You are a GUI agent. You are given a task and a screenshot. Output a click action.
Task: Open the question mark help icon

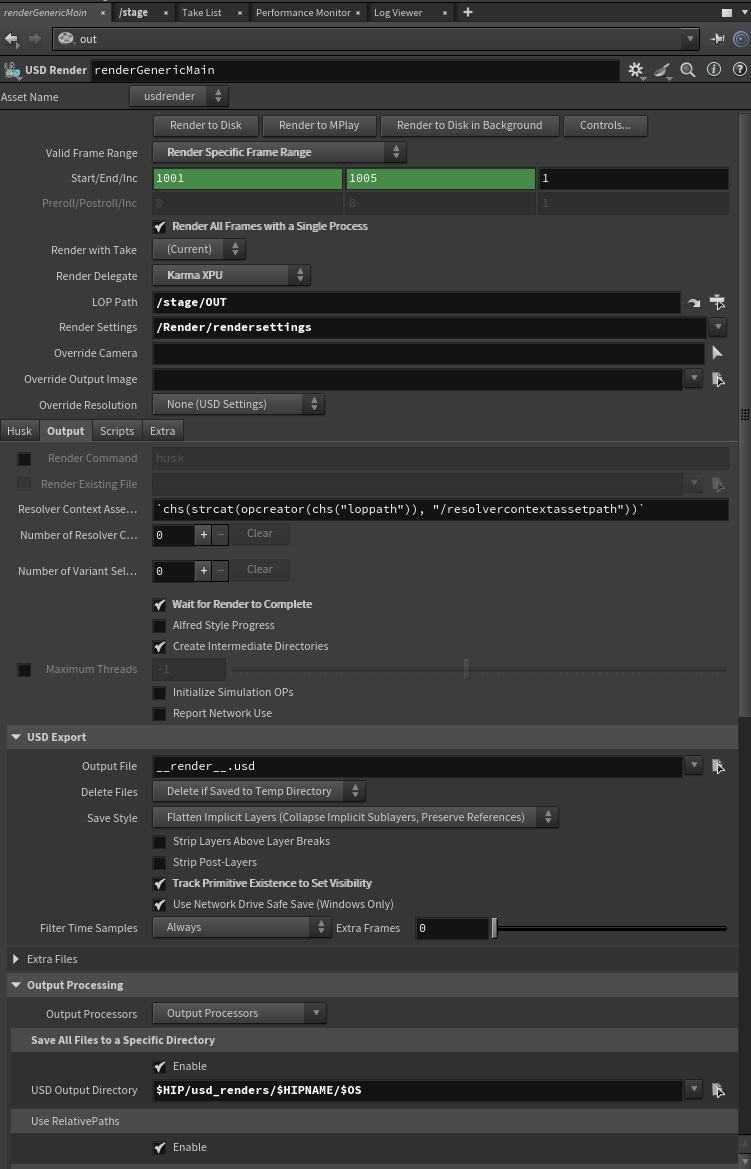coord(739,70)
